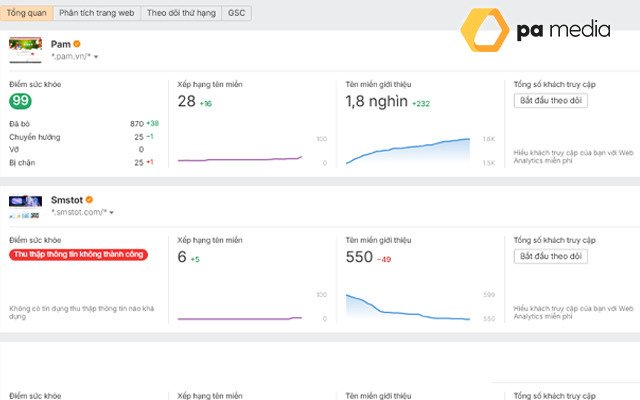Open the Phân tích trang web tab
The height and width of the screenshot is (400, 640).
(x=96, y=14)
